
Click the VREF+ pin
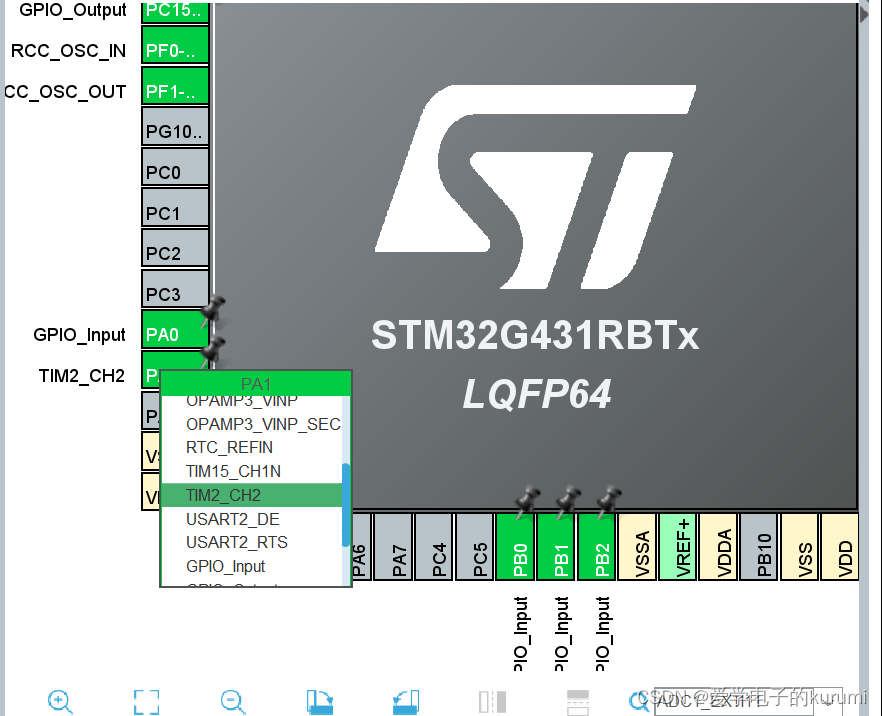pyautogui.click(x=677, y=546)
